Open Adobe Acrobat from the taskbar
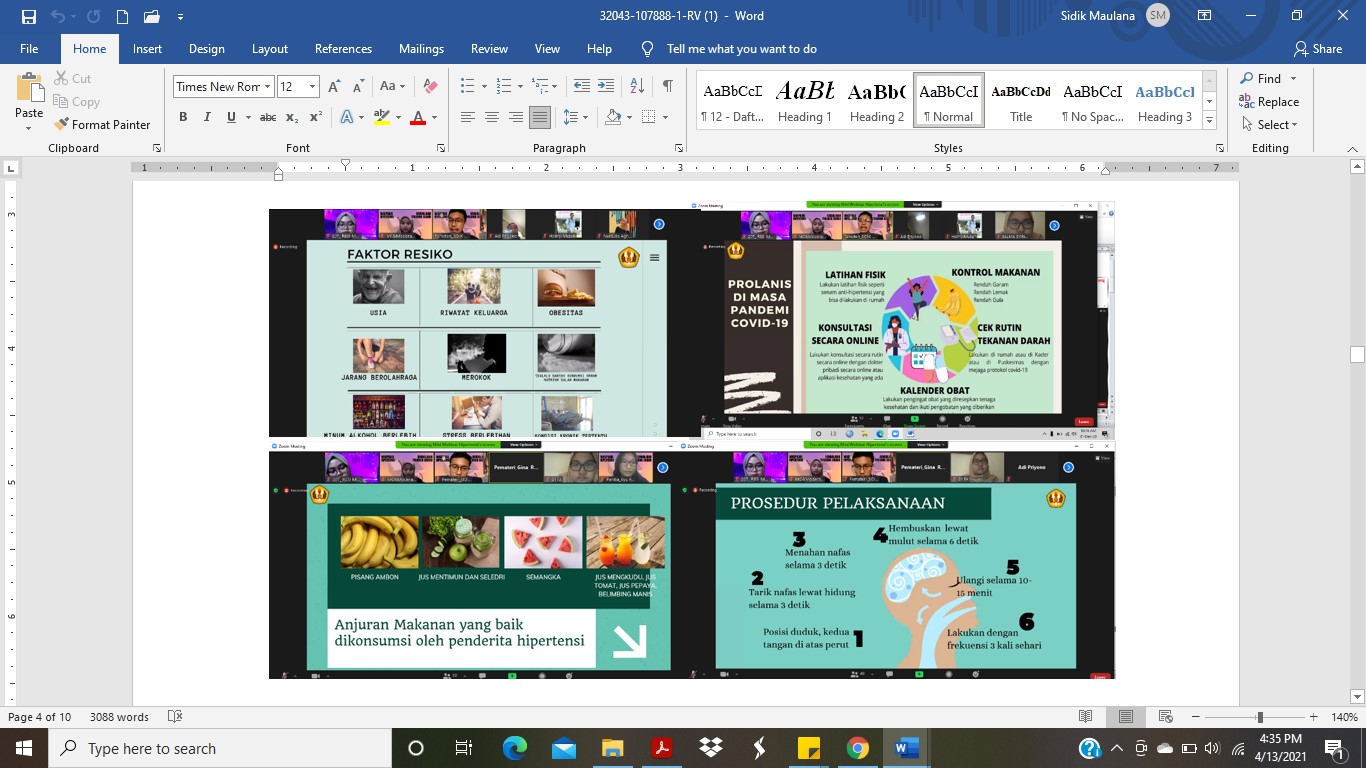 [x=662, y=748]
